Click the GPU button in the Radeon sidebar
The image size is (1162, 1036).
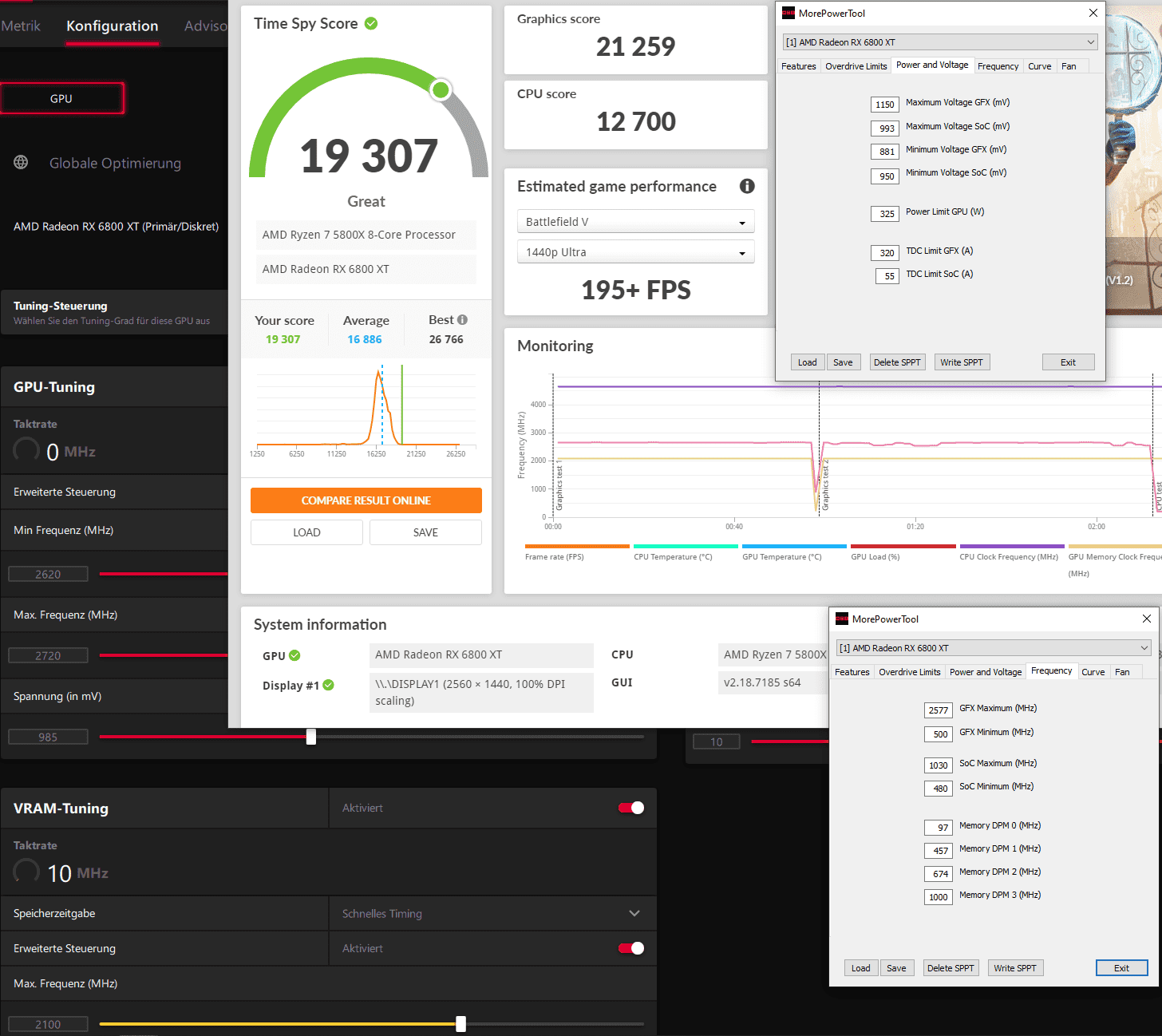click(61, 98)
